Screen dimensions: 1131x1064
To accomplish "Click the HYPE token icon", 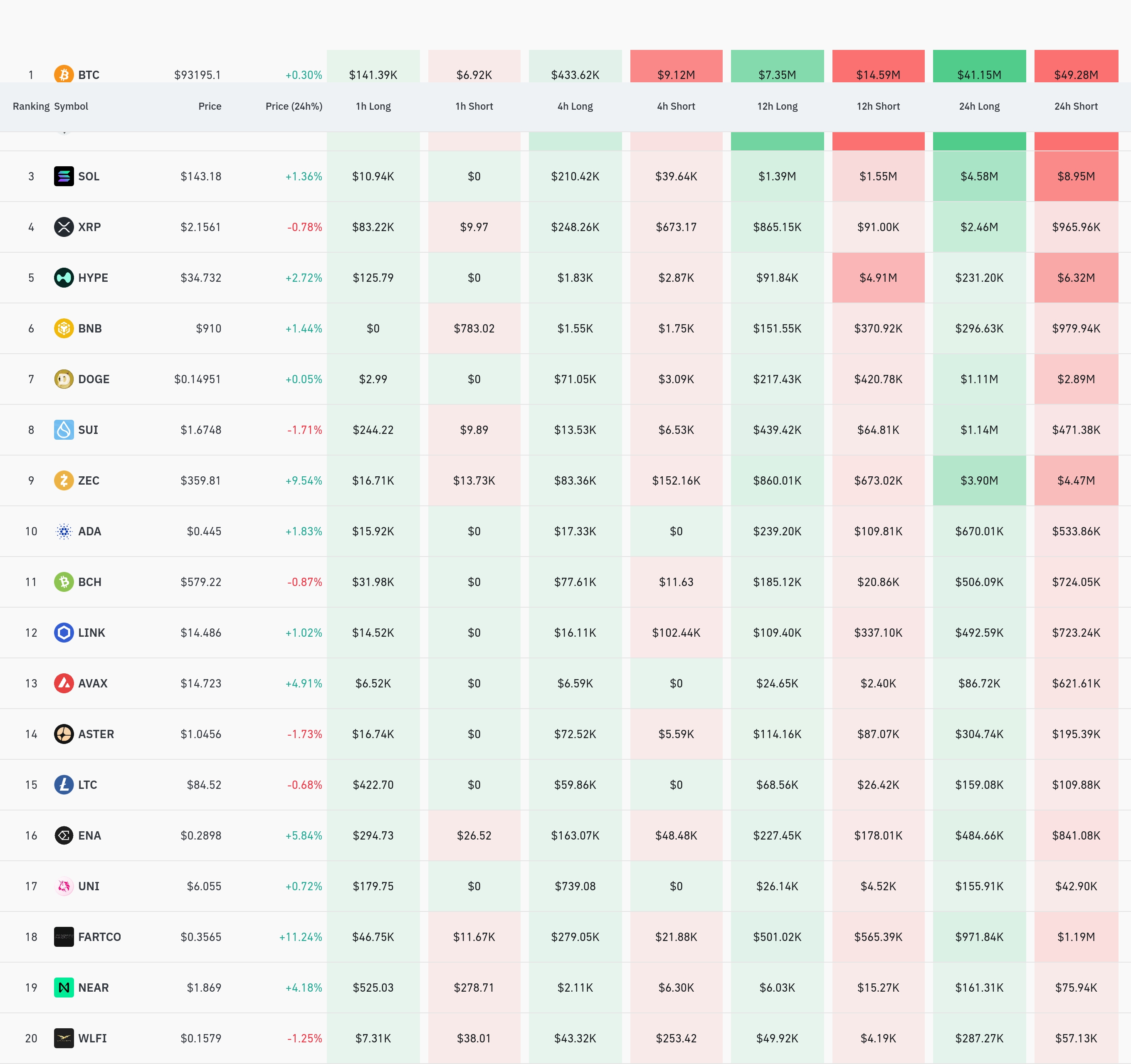I will point(64,278).
